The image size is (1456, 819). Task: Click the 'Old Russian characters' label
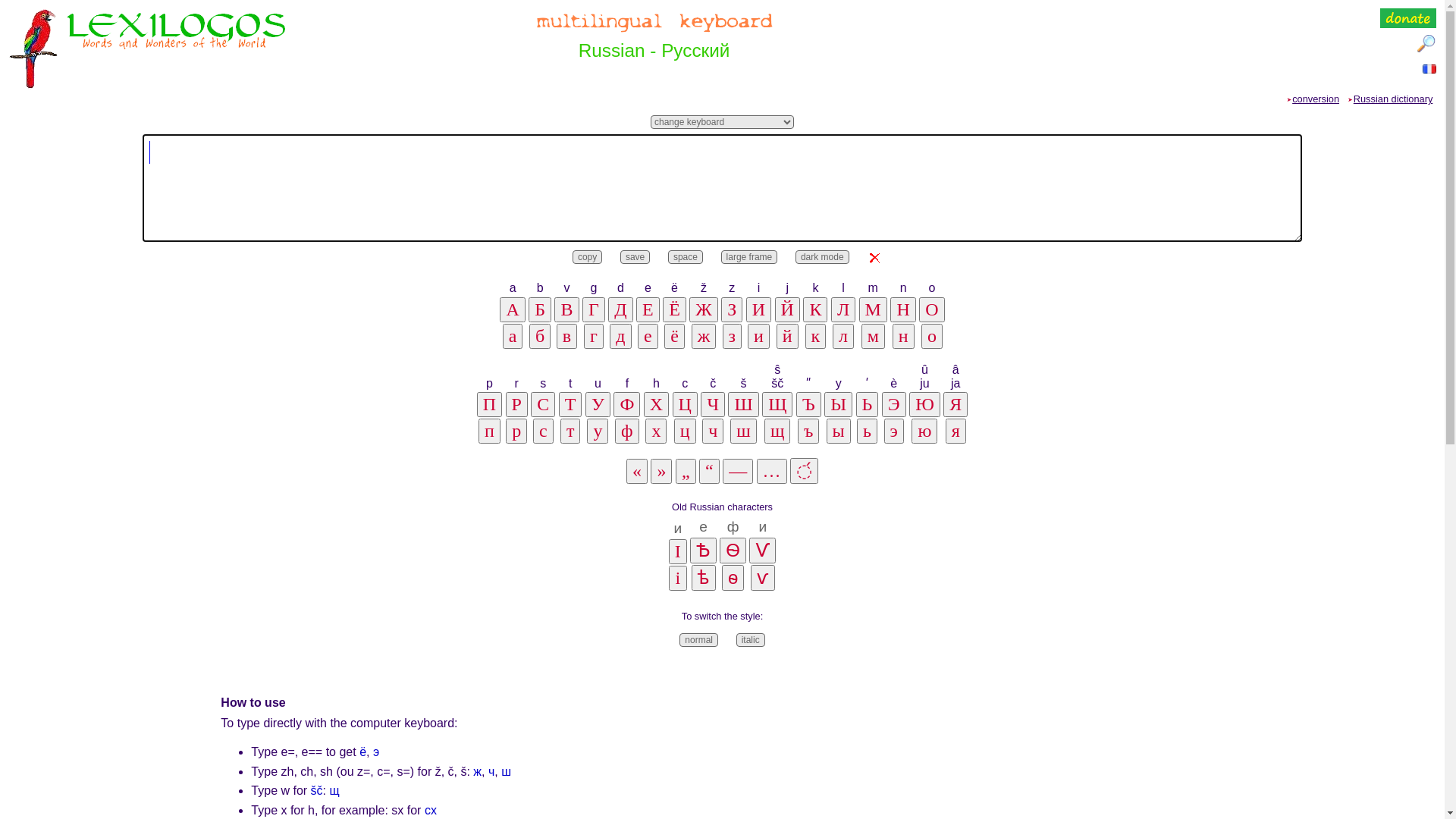[x=722, y=507]
